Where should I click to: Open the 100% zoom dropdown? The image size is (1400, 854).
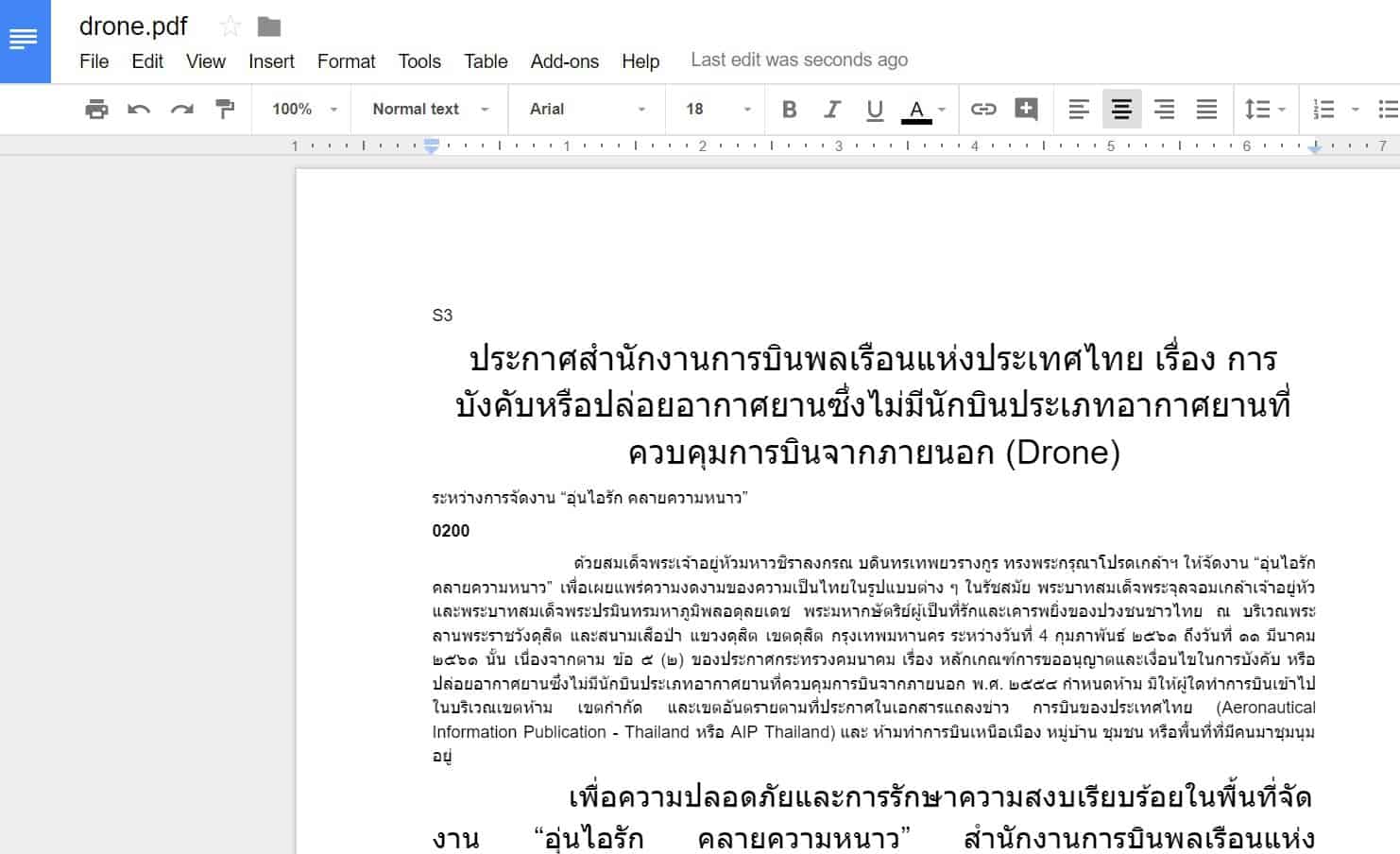303,110
